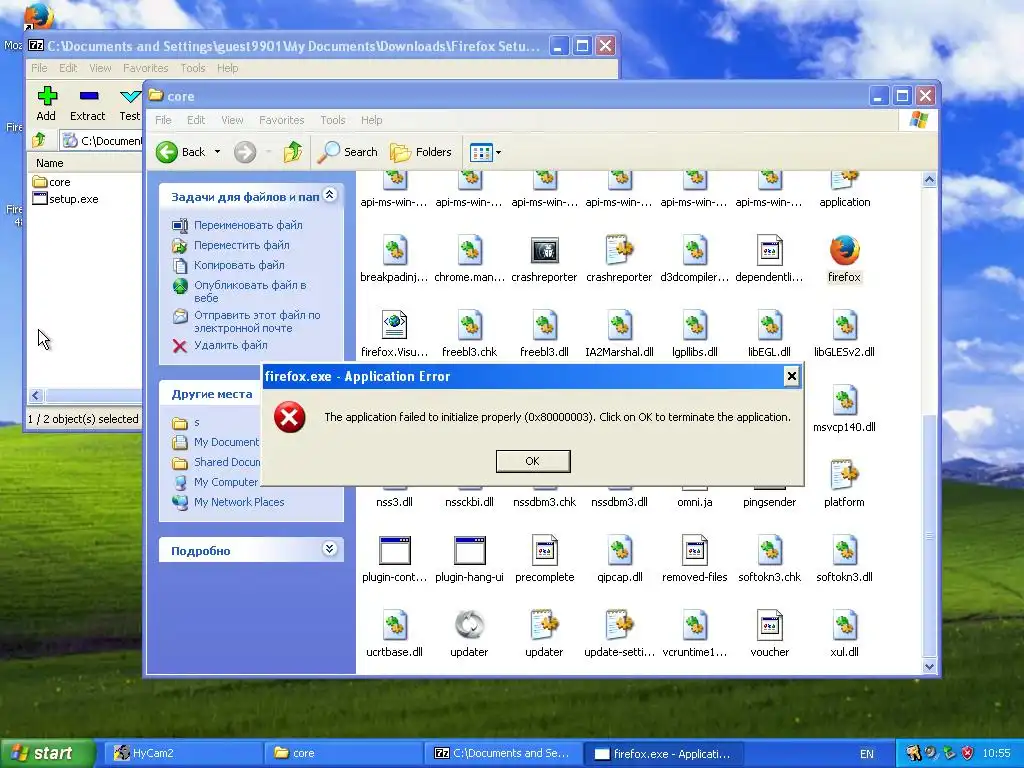Select libEGL.dll file

[x=769, y=334]
